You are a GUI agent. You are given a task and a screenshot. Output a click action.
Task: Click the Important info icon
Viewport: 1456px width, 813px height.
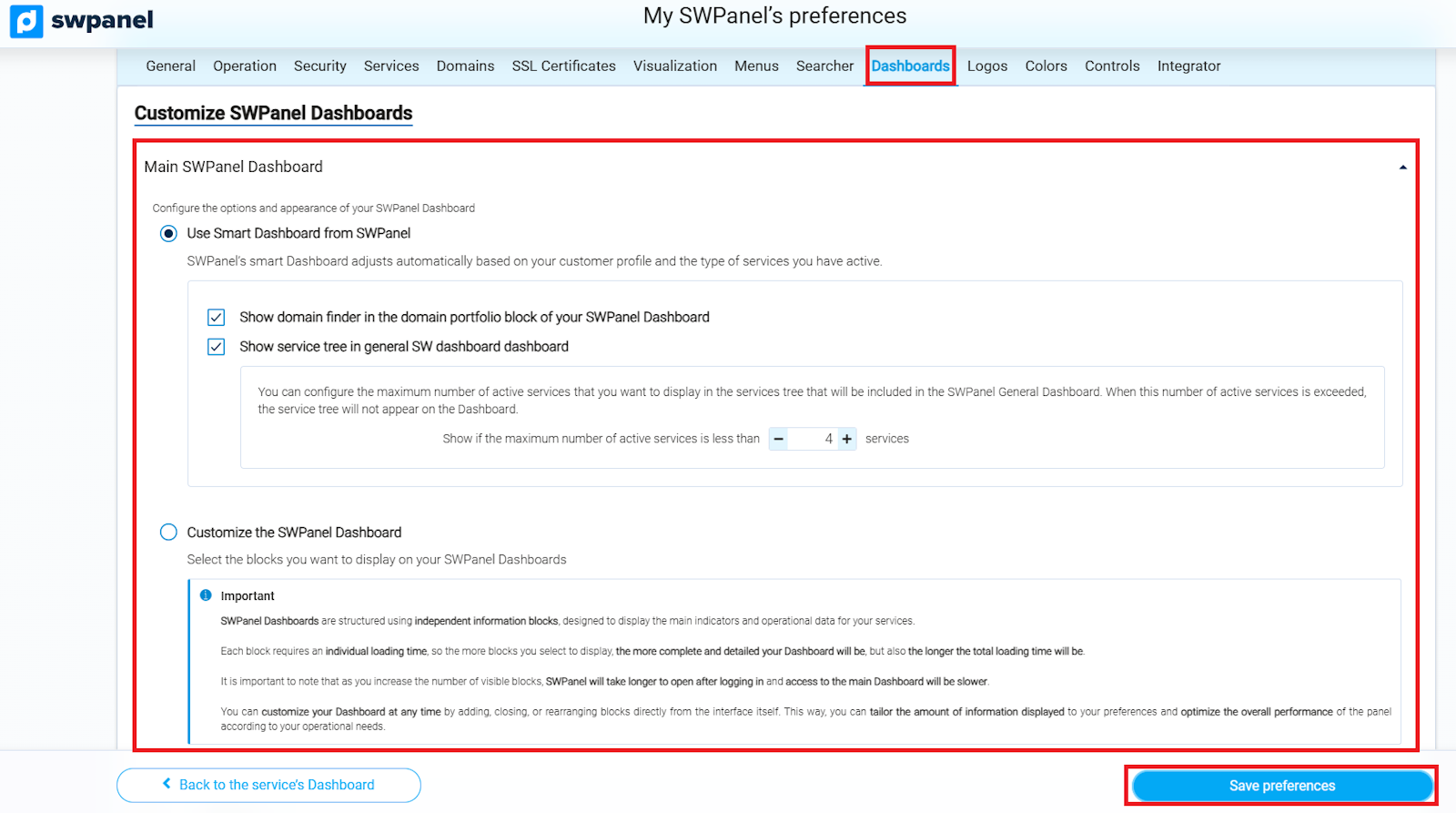(206, 595)
